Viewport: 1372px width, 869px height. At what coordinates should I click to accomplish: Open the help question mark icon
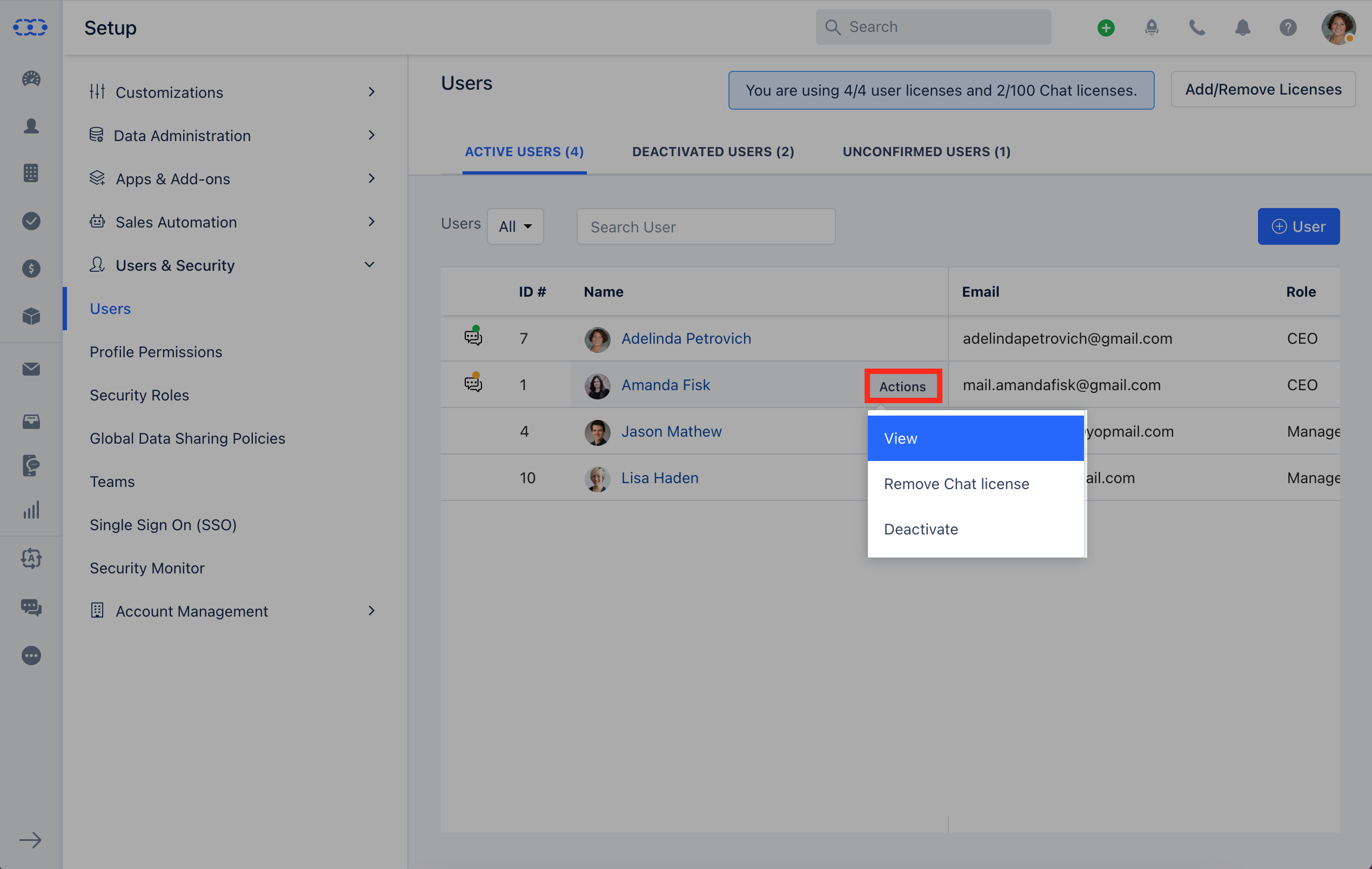pos(1288,27)
